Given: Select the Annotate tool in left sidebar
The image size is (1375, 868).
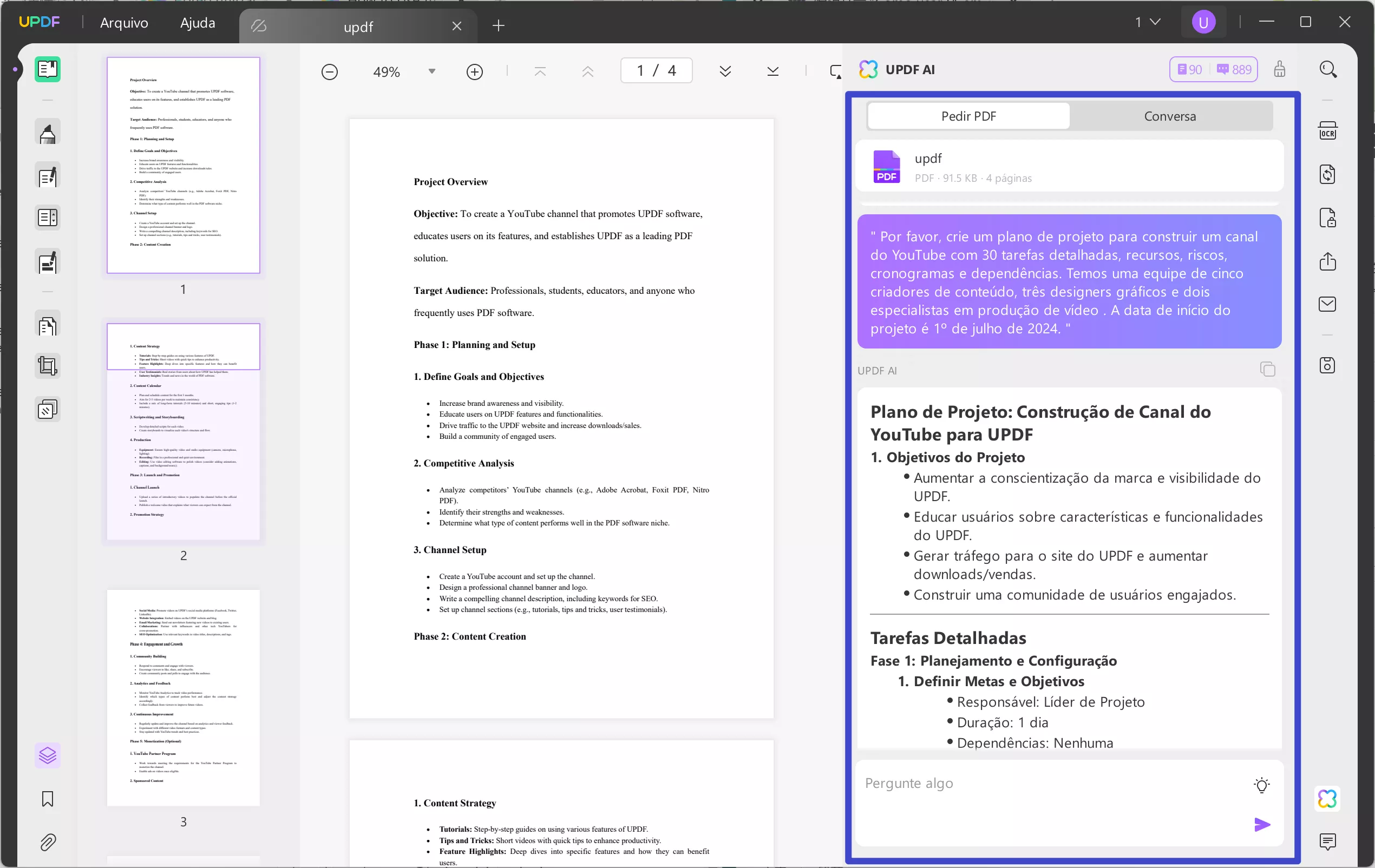Looking at the screenshot, I should point(48,131).
